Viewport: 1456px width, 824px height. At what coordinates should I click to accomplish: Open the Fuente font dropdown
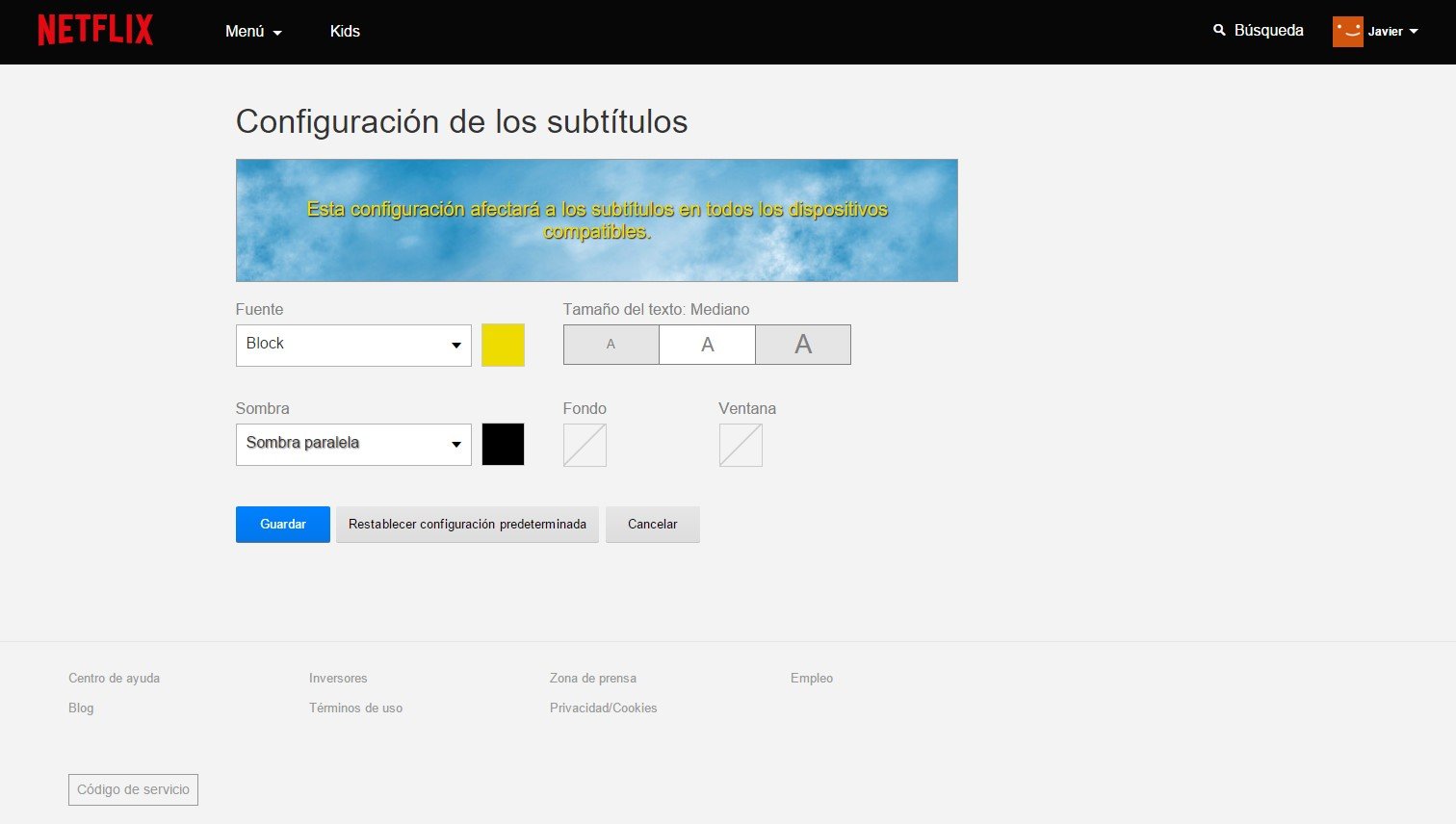point(353,345)
